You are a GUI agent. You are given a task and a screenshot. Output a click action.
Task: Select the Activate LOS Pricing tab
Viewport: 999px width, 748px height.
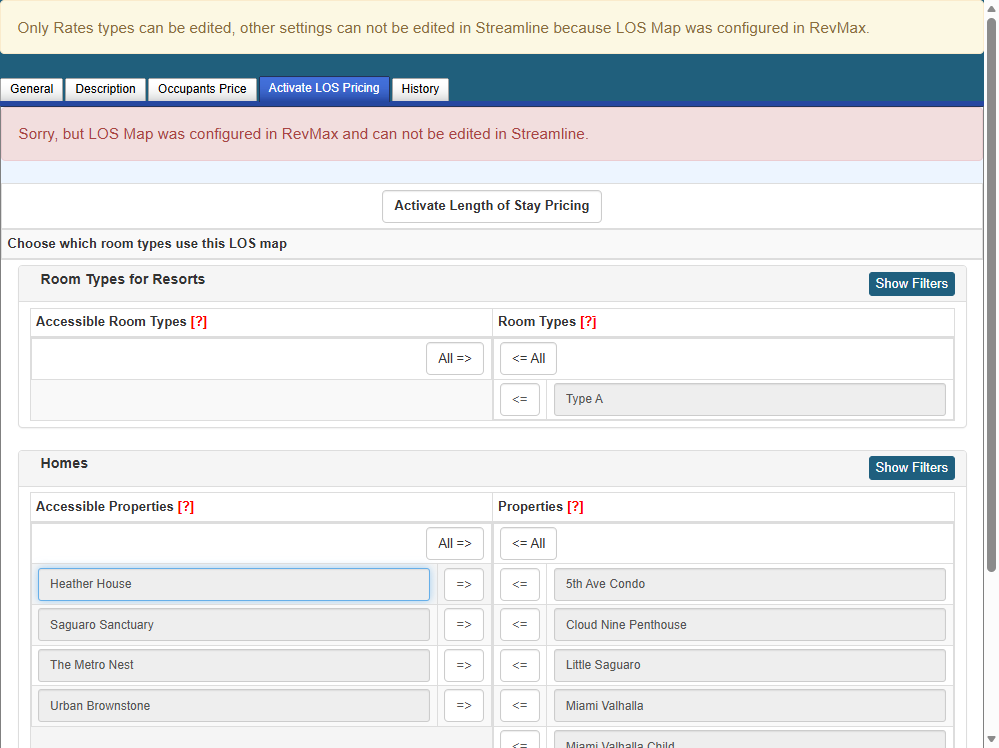pyautogui.click(x=324, y=89)
